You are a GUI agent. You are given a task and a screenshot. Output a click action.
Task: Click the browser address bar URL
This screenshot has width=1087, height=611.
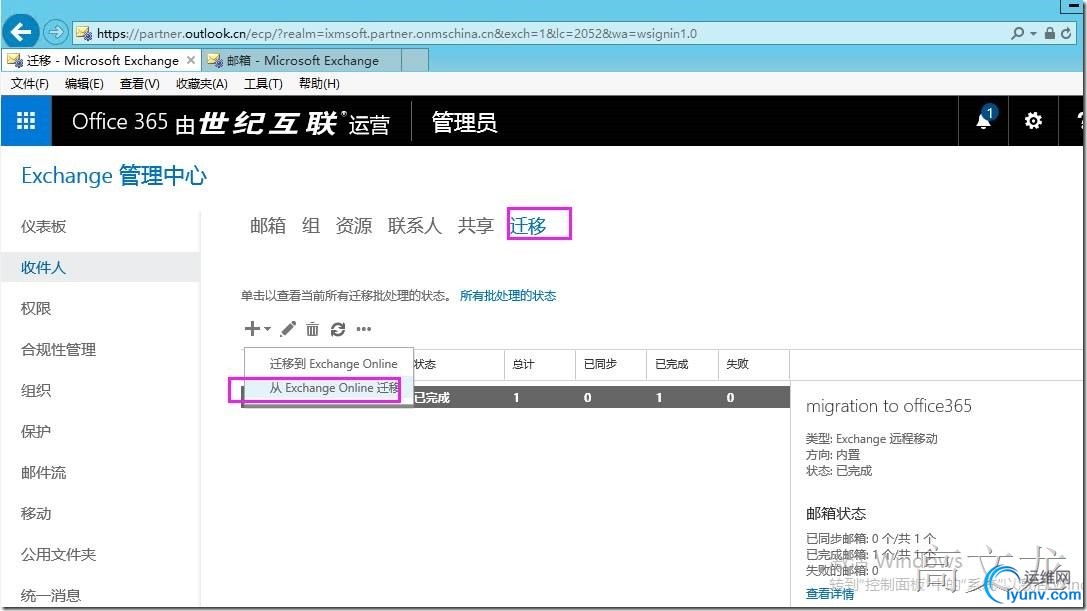(x=397, y=33)
